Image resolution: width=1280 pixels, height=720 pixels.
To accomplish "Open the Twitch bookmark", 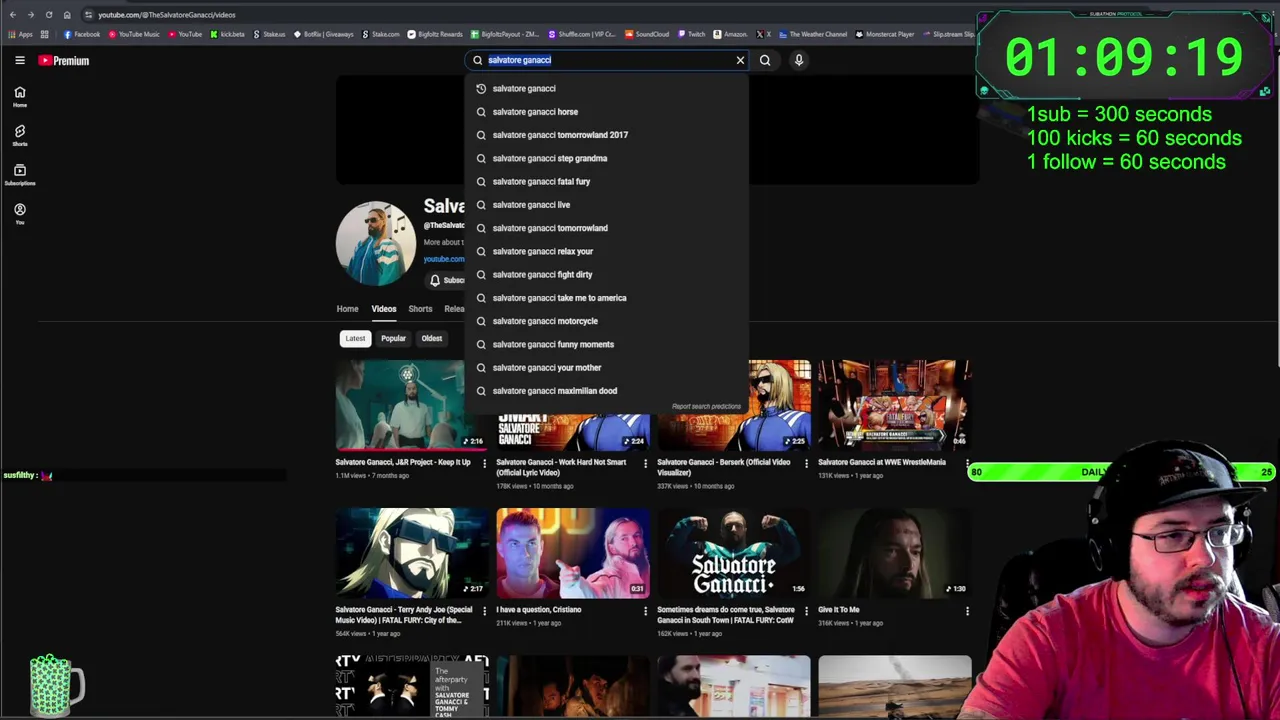I will point(692,34).
